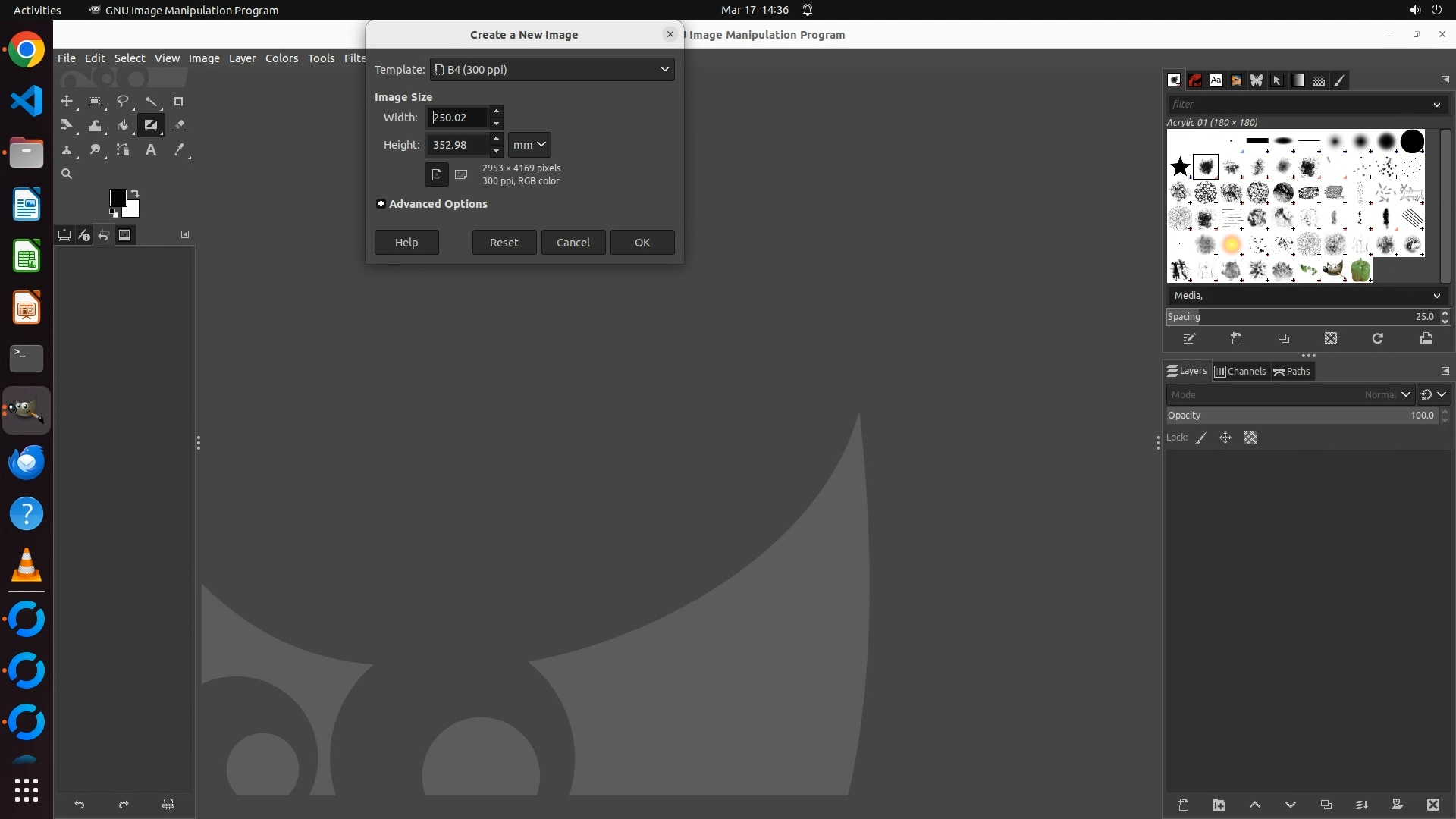Open the Colors menu
The height and width of the screenshot is (819, 1456).
pyautogui.click(x=281, y=58)
